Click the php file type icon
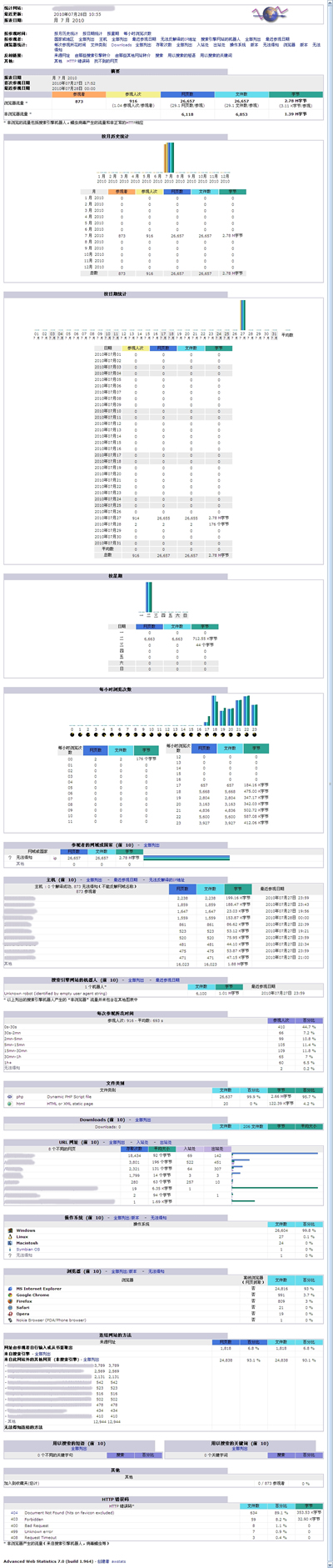Screen dimensions: 333x1568 (9, 1096)
